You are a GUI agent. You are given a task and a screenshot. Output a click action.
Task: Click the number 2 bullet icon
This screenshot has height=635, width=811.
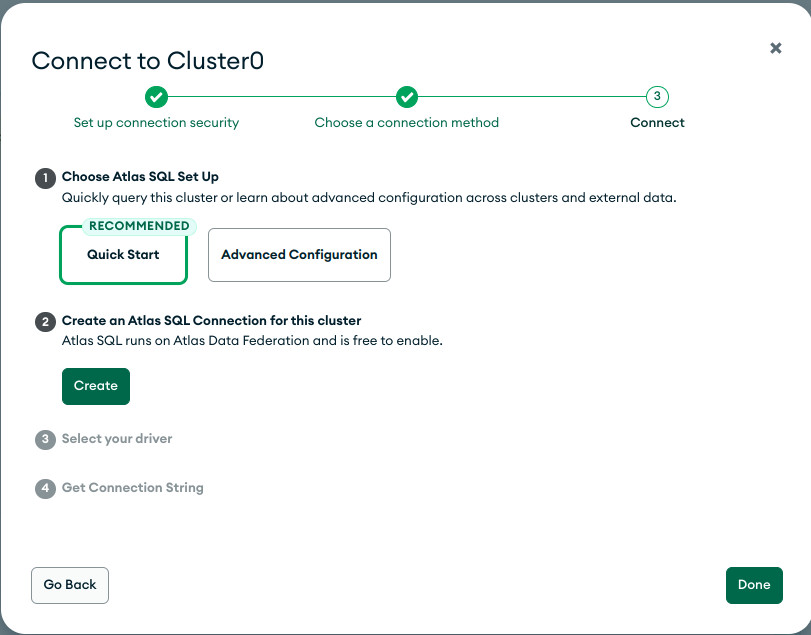(46, 322)
